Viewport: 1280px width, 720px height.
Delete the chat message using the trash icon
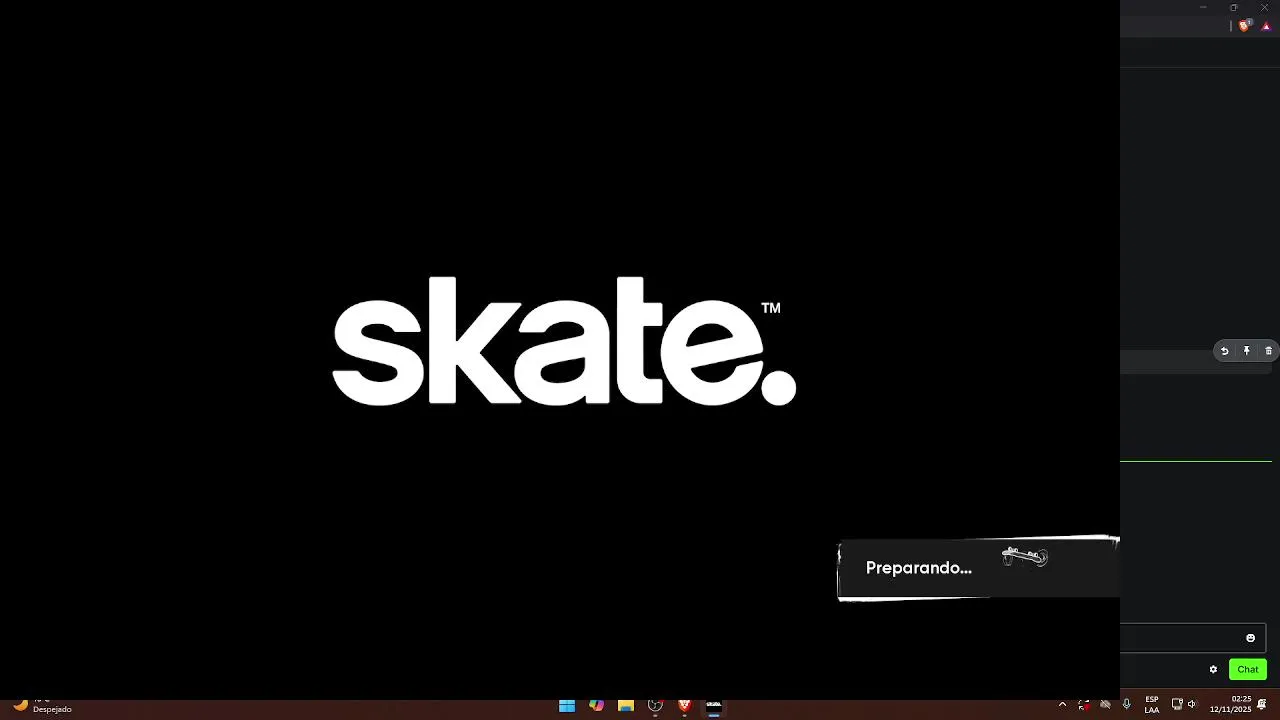pyautogui.click(x=1269, y=351)
